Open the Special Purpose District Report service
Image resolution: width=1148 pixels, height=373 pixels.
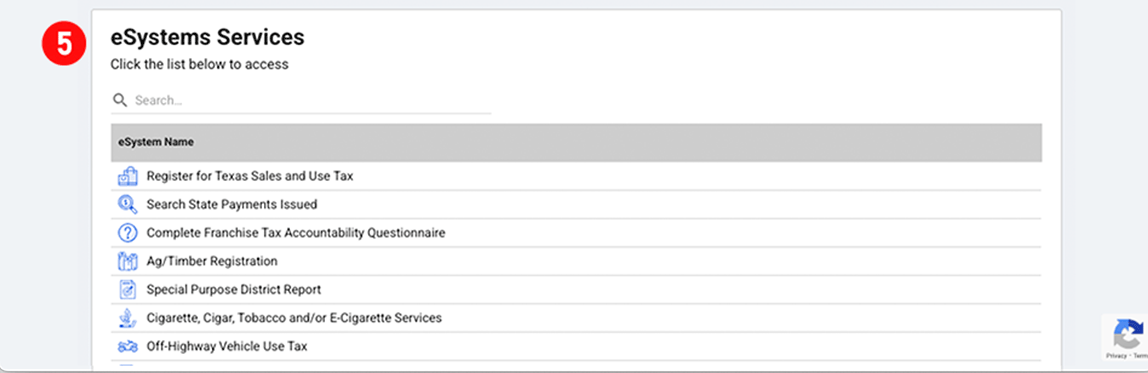(x=234, y=289)
